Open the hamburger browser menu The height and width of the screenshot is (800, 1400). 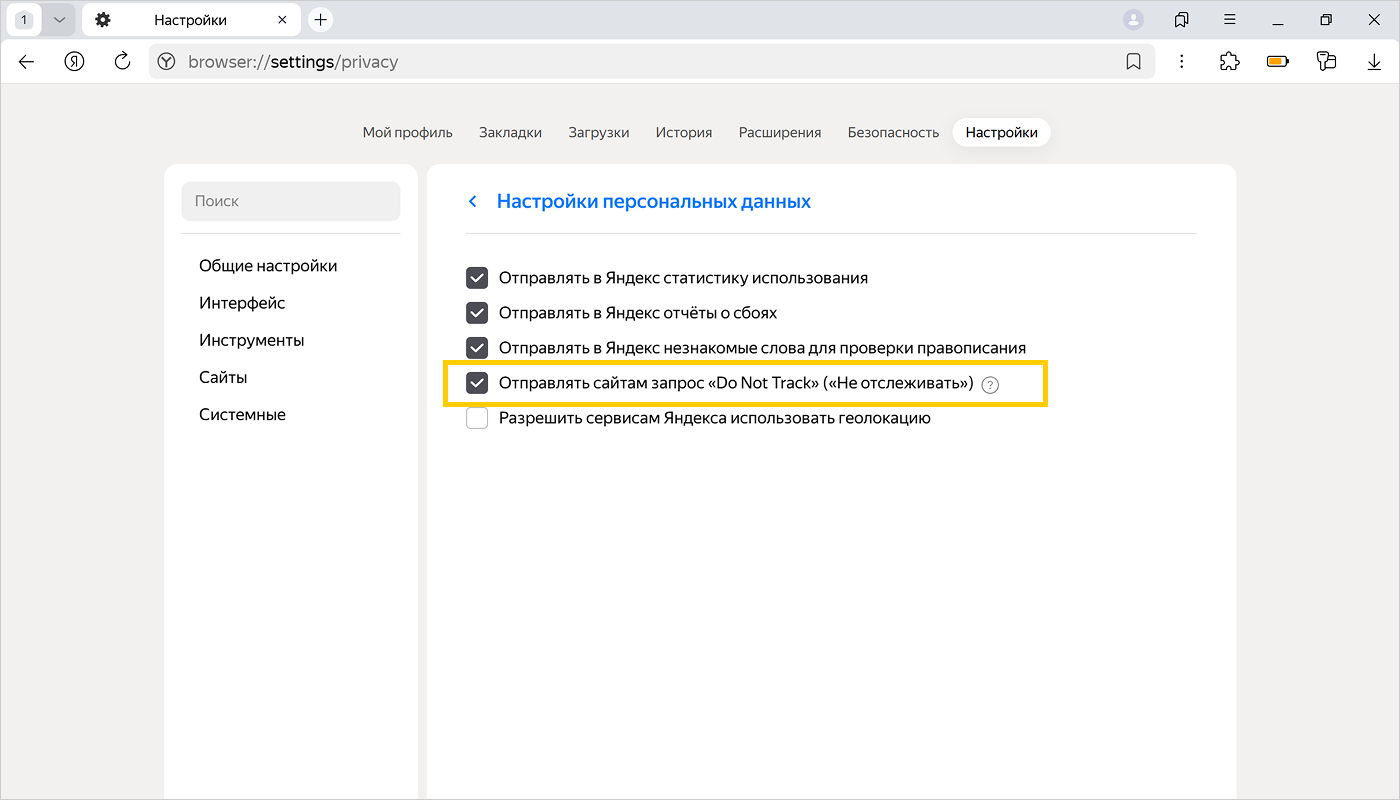(1230, 20)
